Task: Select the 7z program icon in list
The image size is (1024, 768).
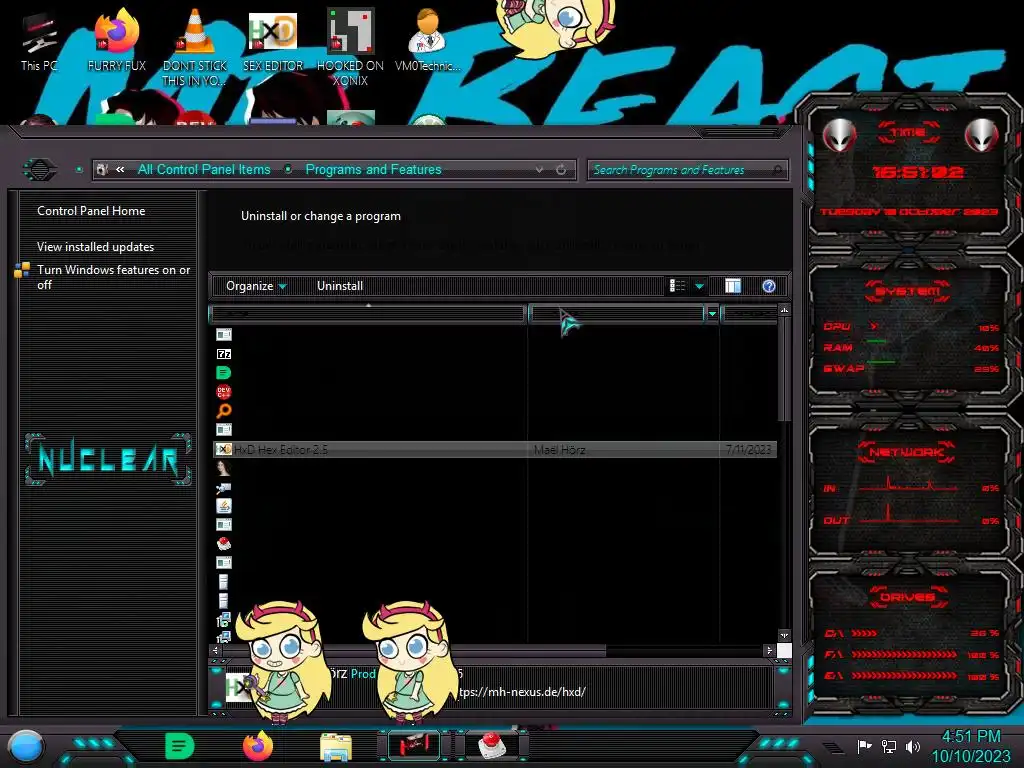Action: (x=223, y=354)
